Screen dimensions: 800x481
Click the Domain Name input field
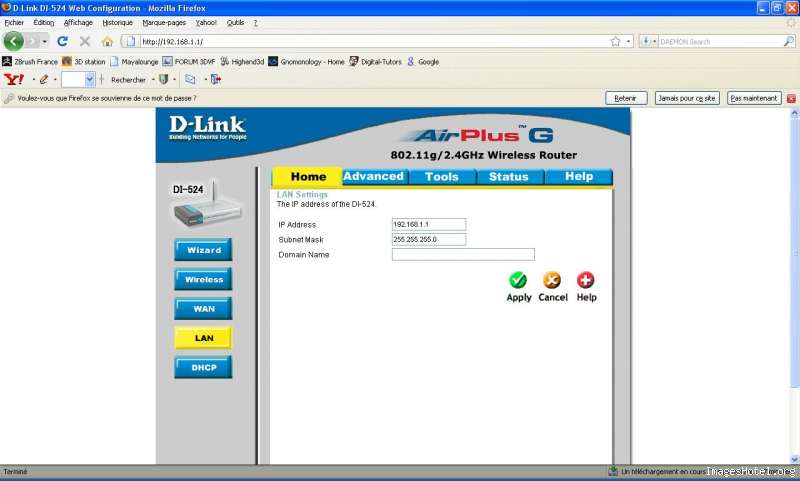[x=463, y=255]
